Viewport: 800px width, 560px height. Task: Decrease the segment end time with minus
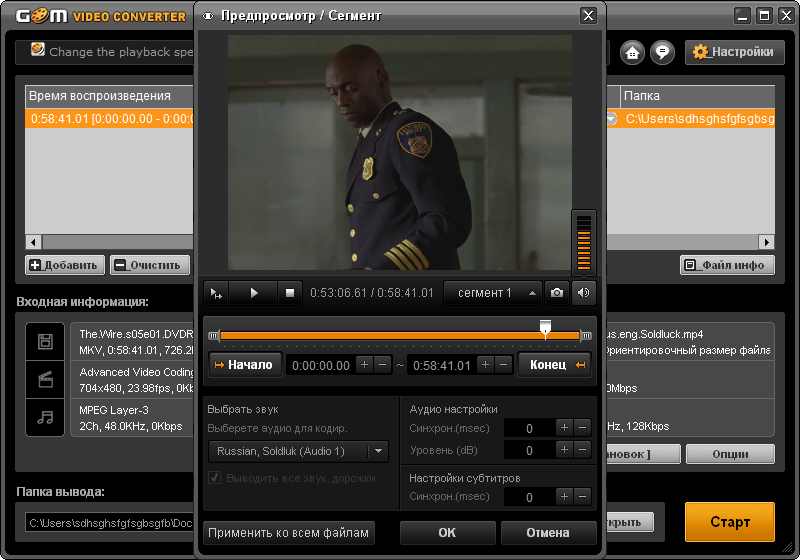coord(504,365)
